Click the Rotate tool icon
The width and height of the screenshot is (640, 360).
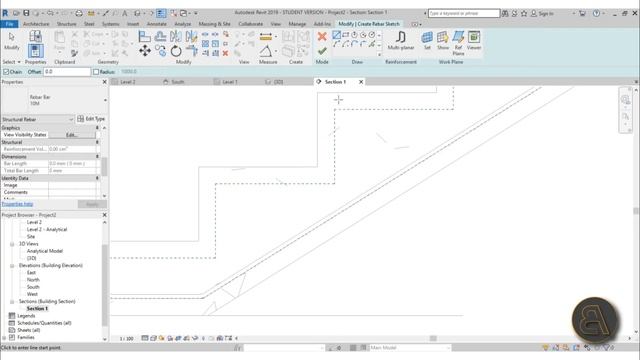pyautogui.click(x=176, y=51)
